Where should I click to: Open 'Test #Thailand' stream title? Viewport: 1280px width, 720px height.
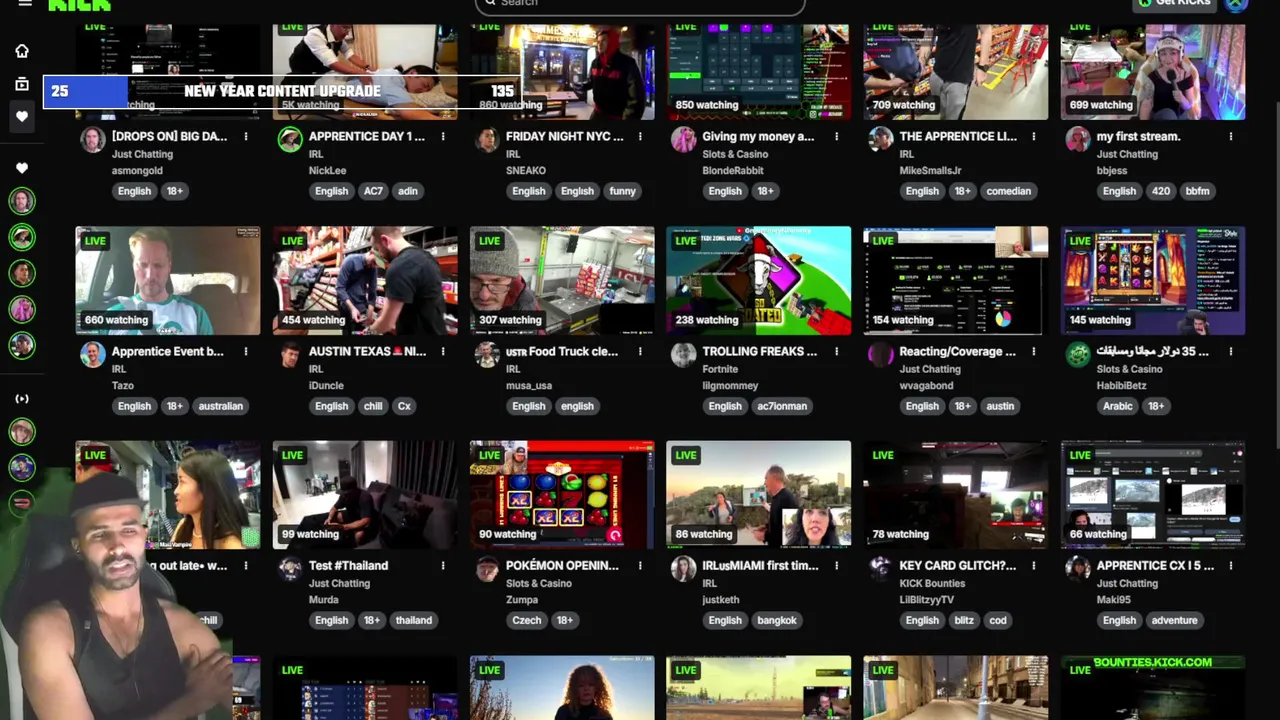[348, 565]
